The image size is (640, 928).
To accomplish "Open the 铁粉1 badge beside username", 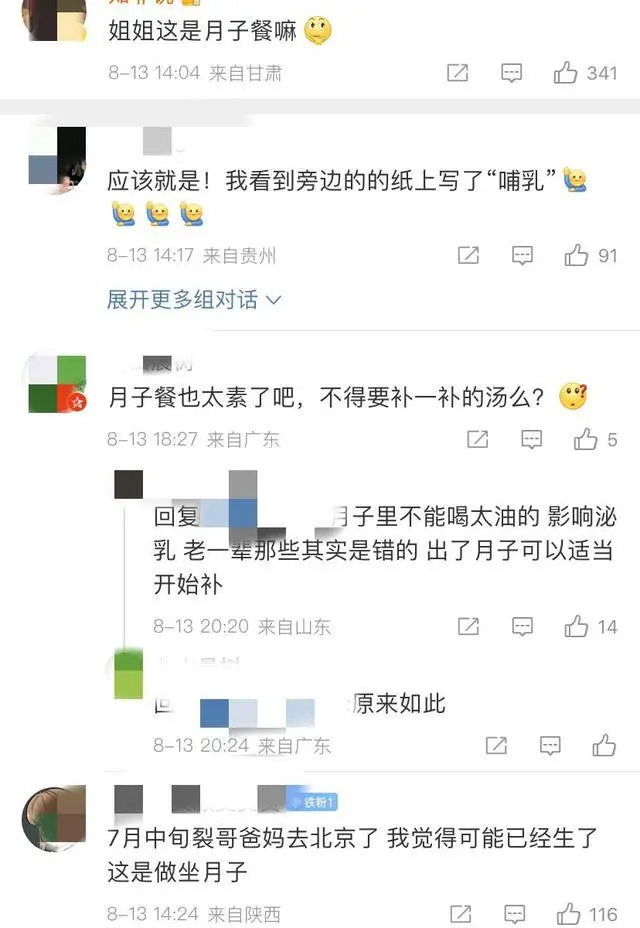I will tap(313, 802).
